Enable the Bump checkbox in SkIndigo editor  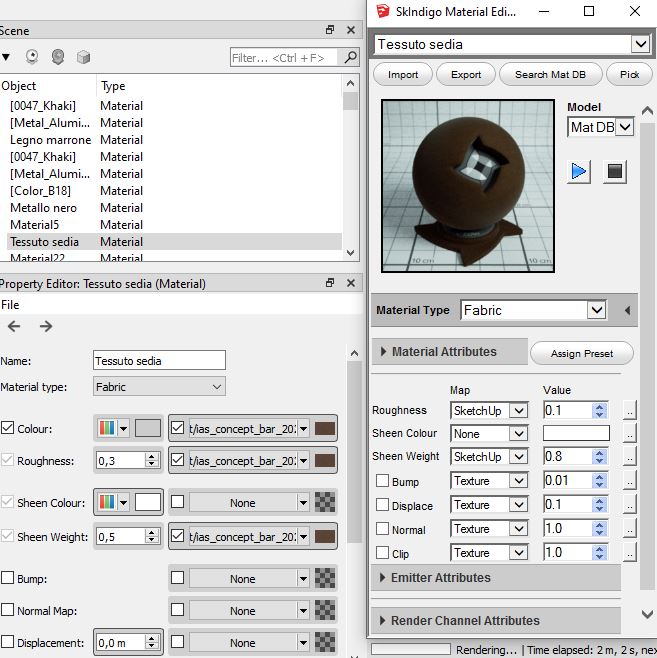click(x=381, y=481)
